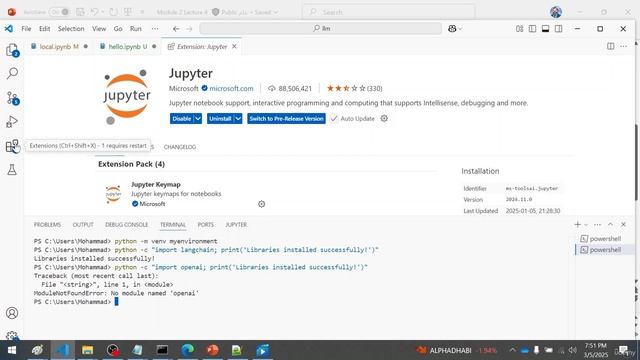Select the second powershell terminal

[605, 249]
